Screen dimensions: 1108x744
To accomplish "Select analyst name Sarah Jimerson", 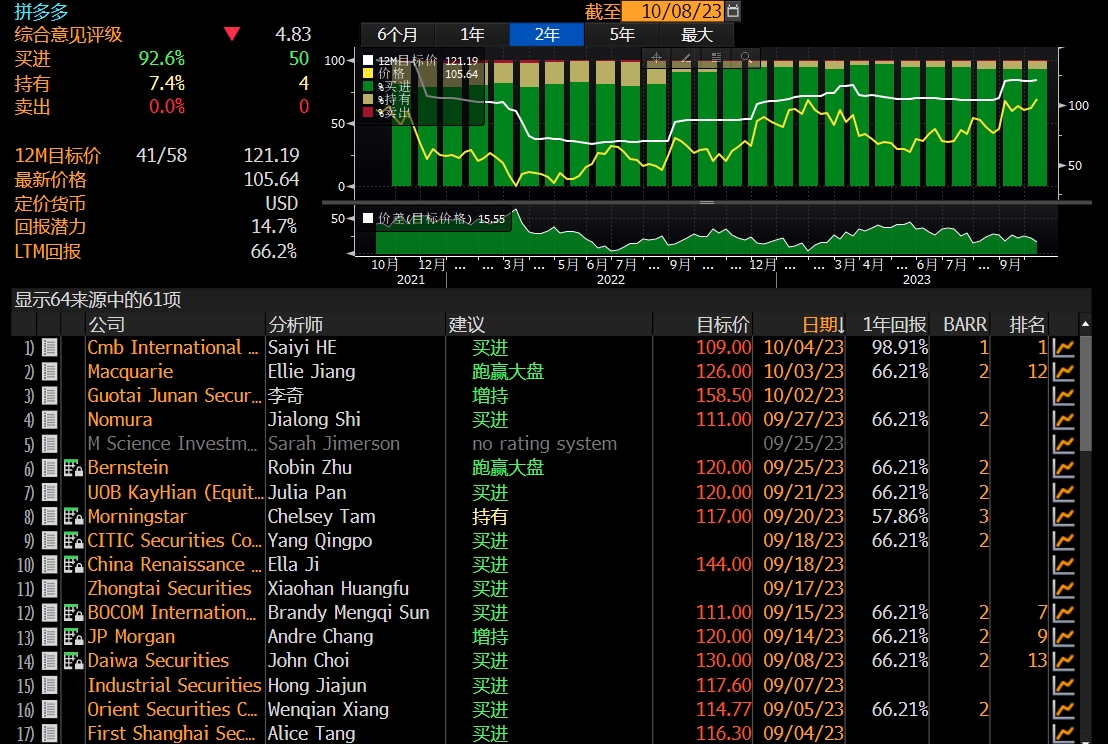I will [334, 444].
